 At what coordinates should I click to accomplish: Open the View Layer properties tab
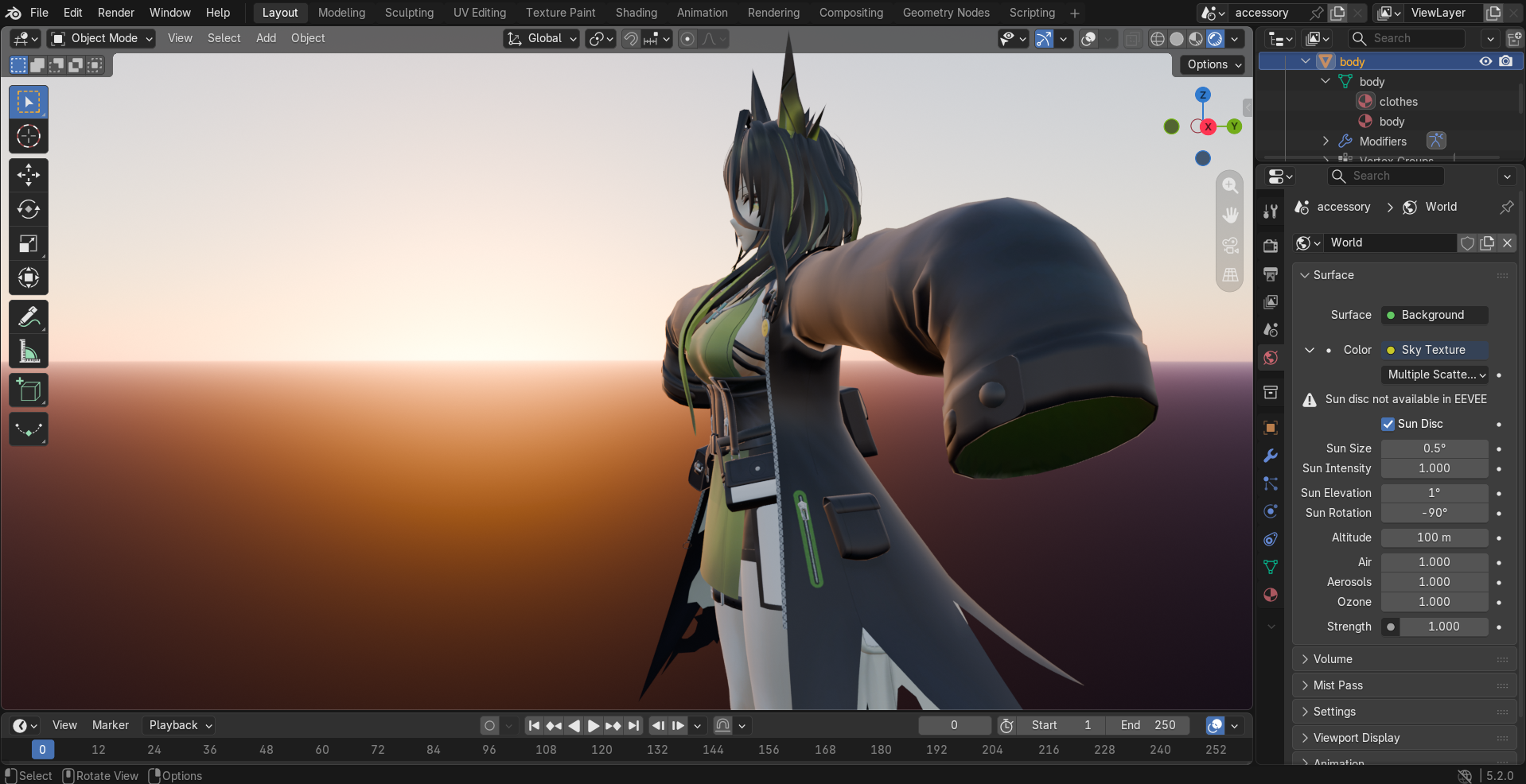tap(1271, 302)
